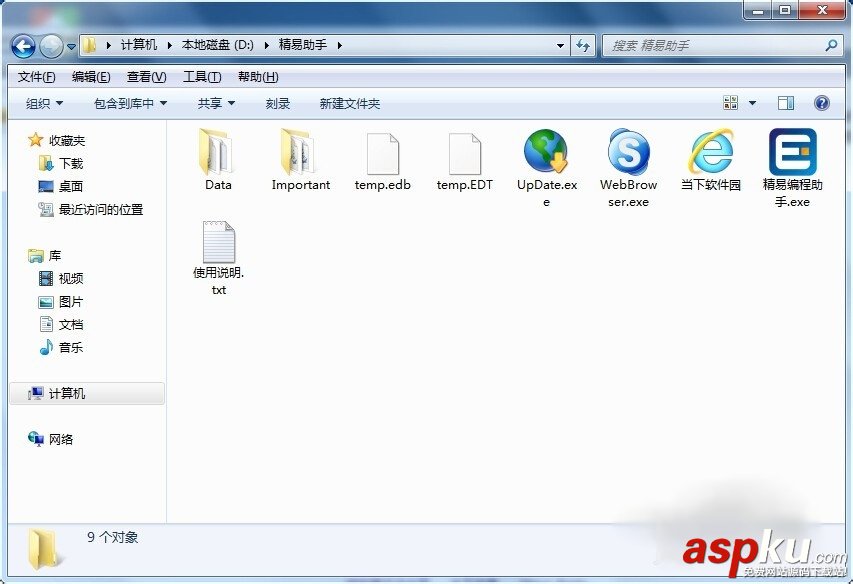Toggle the preview pane icon
853x584 pixels.
(x=786, y=103)
